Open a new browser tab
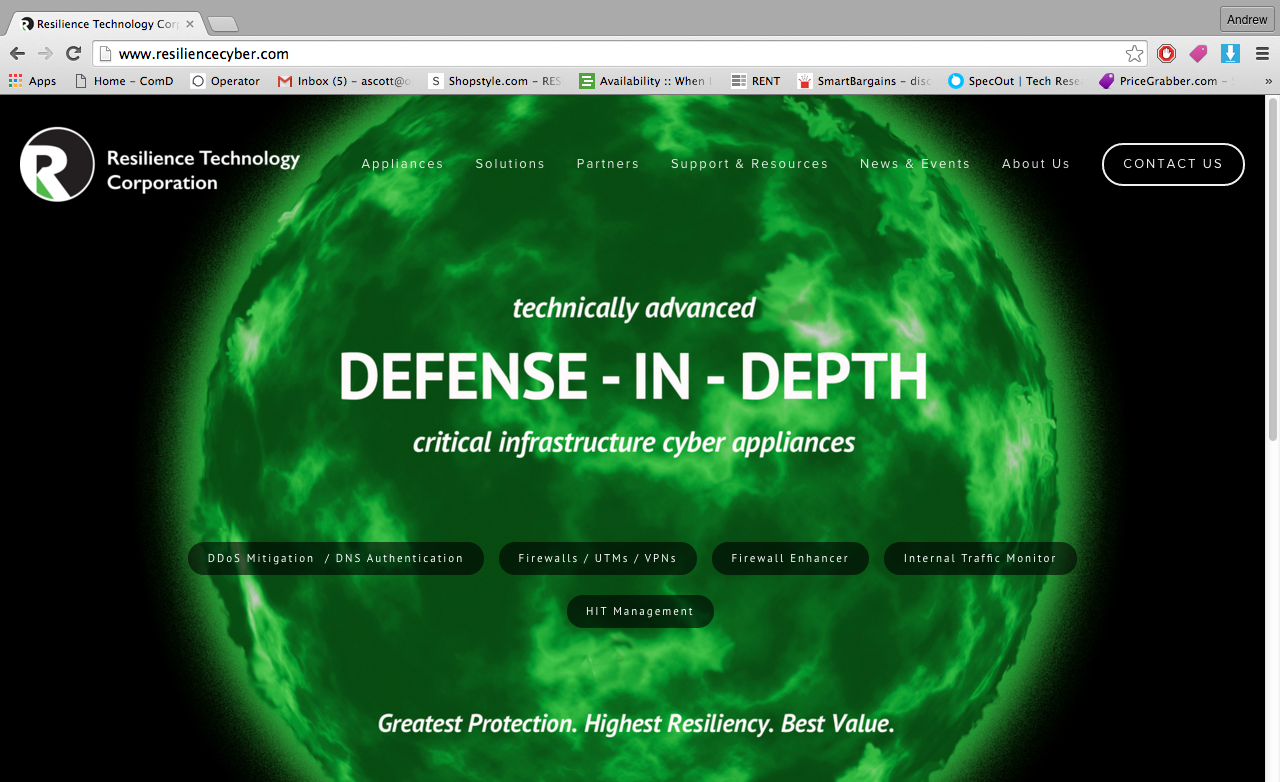The image size is (1280, 782). click(x=222, y=24)
